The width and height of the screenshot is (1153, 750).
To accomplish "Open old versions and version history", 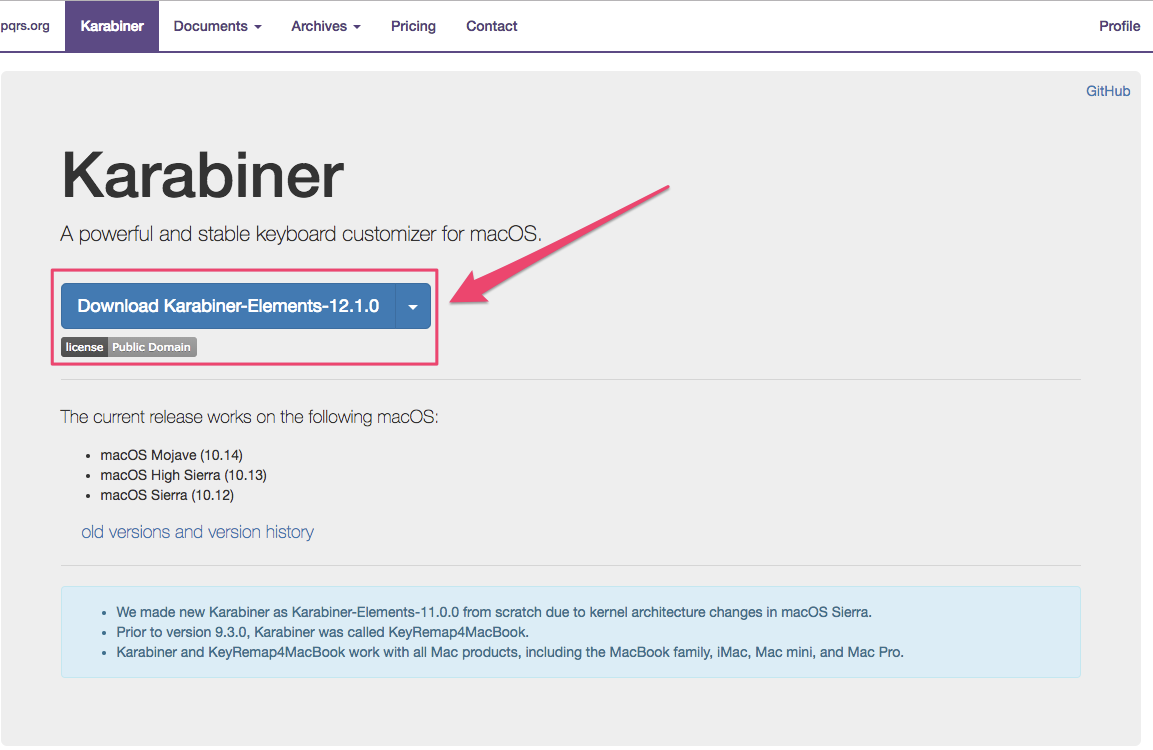I will pos(197,532).
